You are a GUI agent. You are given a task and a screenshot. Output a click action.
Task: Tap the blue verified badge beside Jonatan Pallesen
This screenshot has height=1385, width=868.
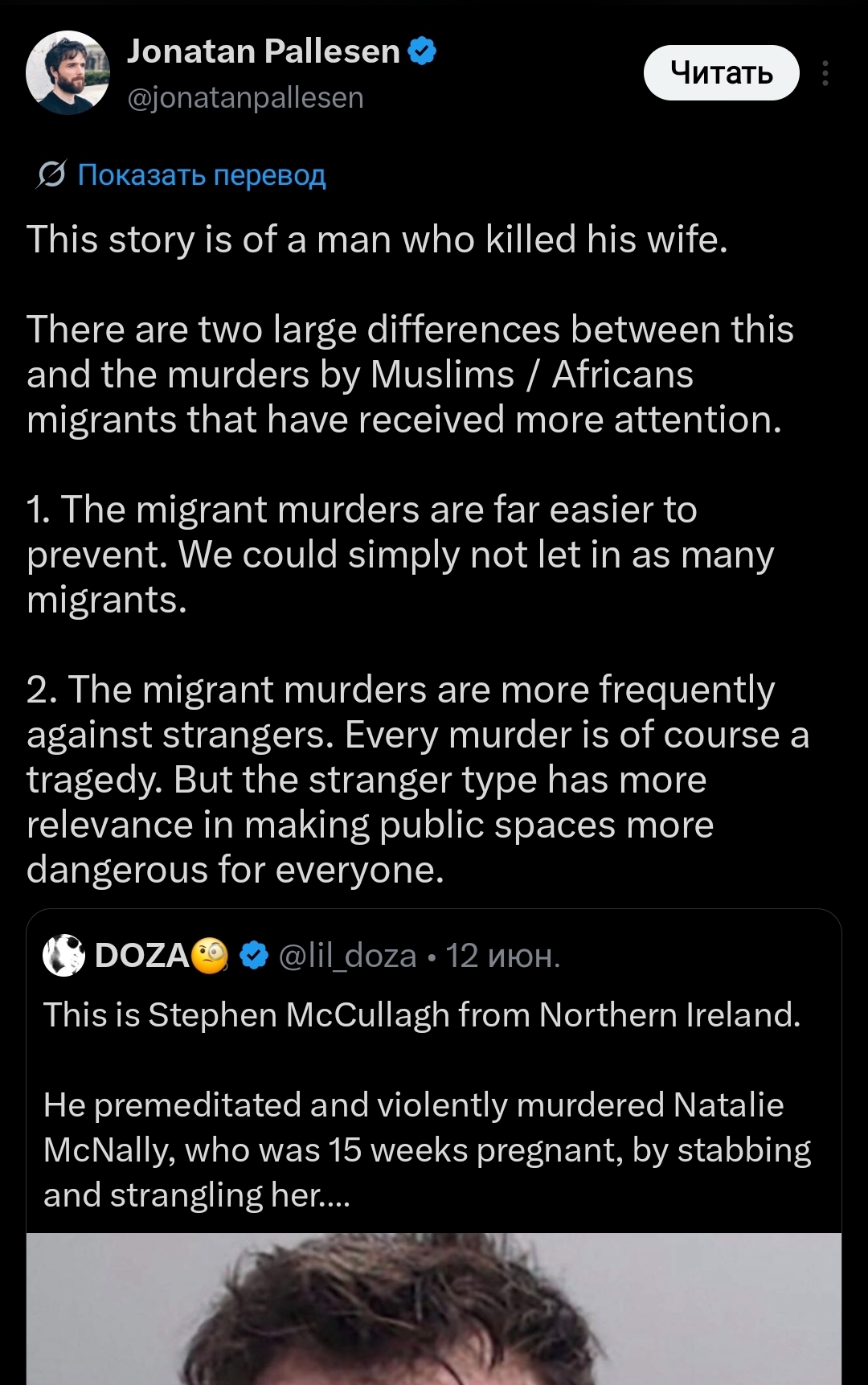(422, 51)
